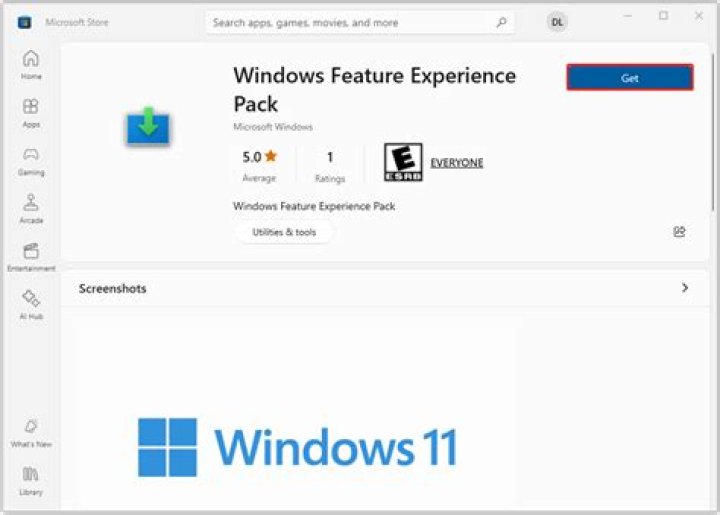
Task: Open the Entertainment section
Action: tap(31, 257)
